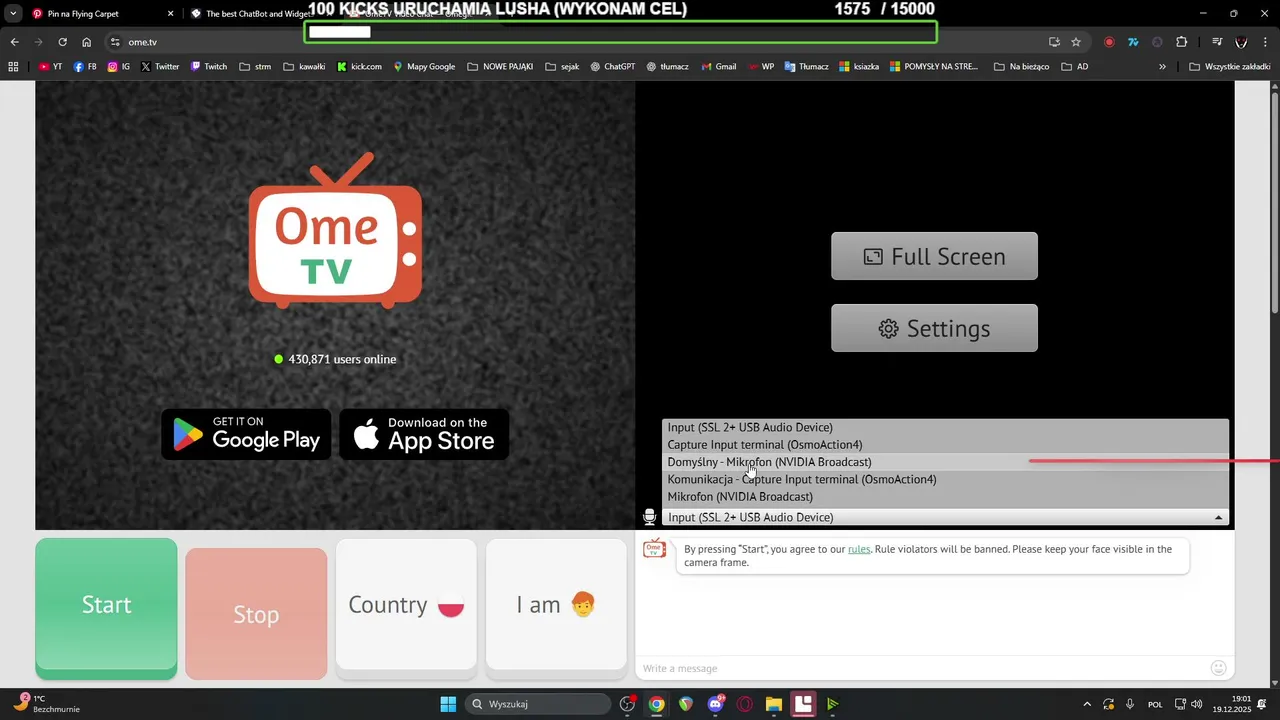Open the FB bookmark
This screenshot has width=1280, height=720.
pyautogui.click(x=85, y=67)
